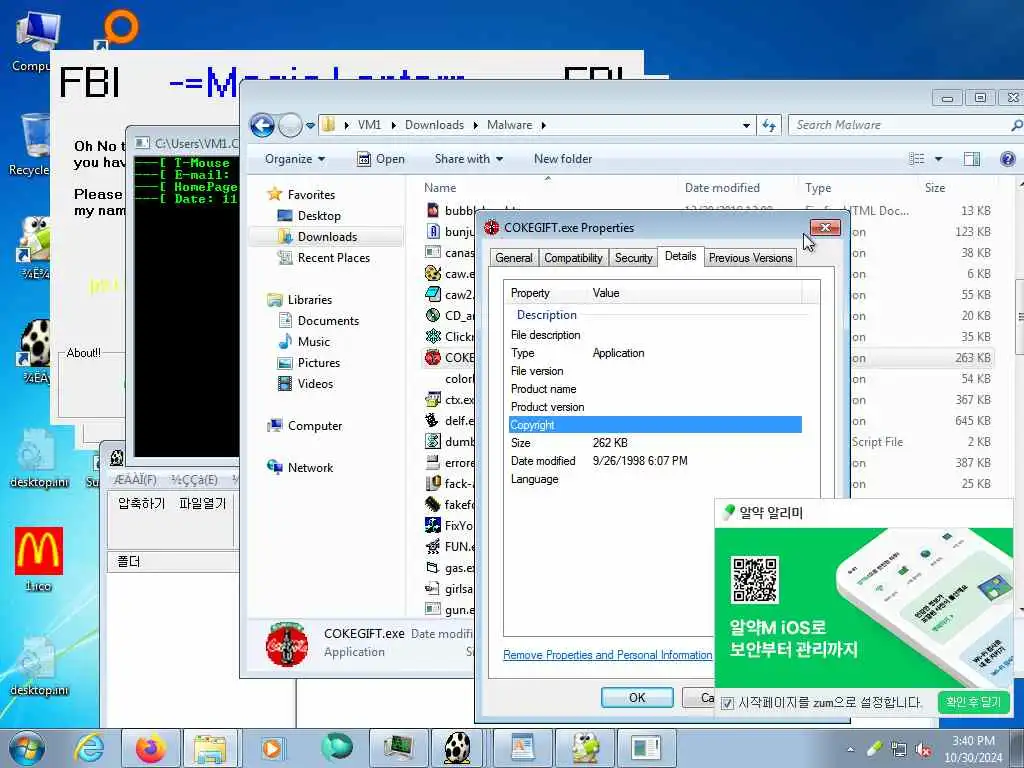
Task: Open the File Explorer taskbar icon
Action: tap(210, 748)
